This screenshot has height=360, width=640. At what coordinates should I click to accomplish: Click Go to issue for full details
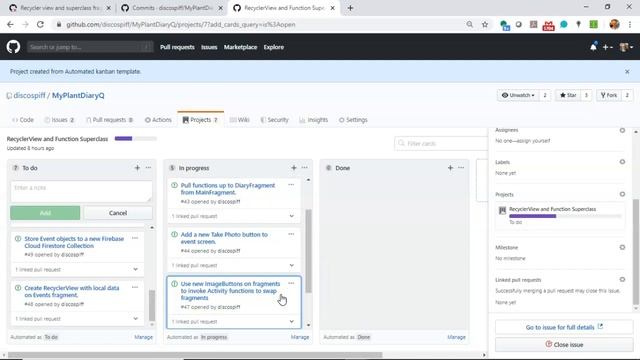tap(564, 327)
